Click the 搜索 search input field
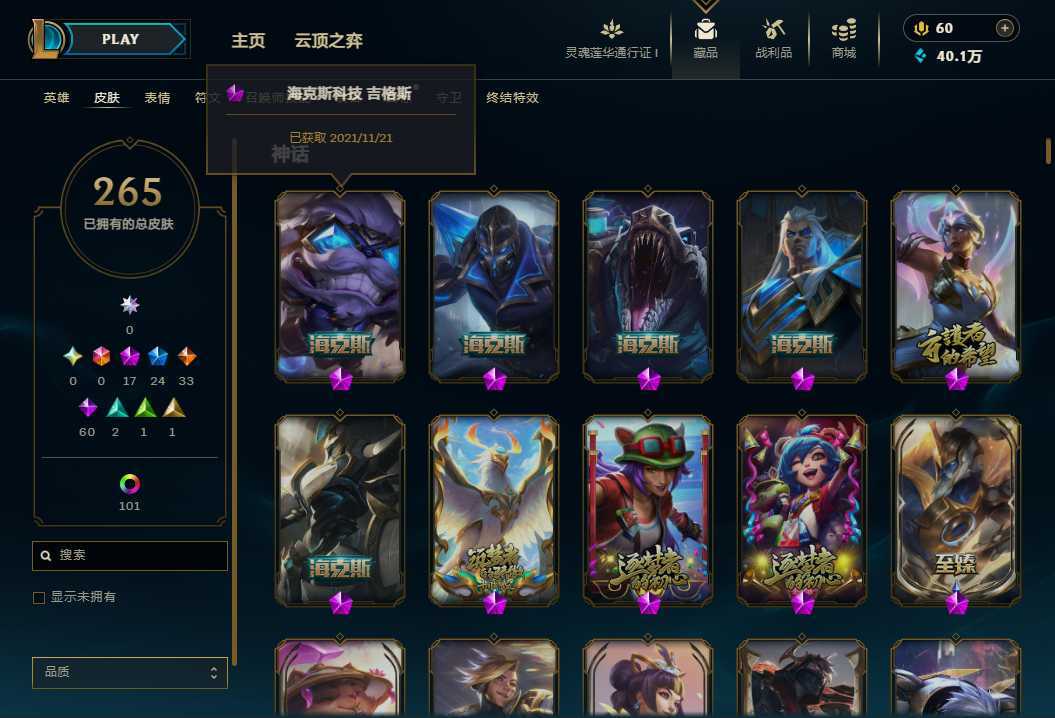The height and width of the screenshot is (718, 1055). (130, 556)
